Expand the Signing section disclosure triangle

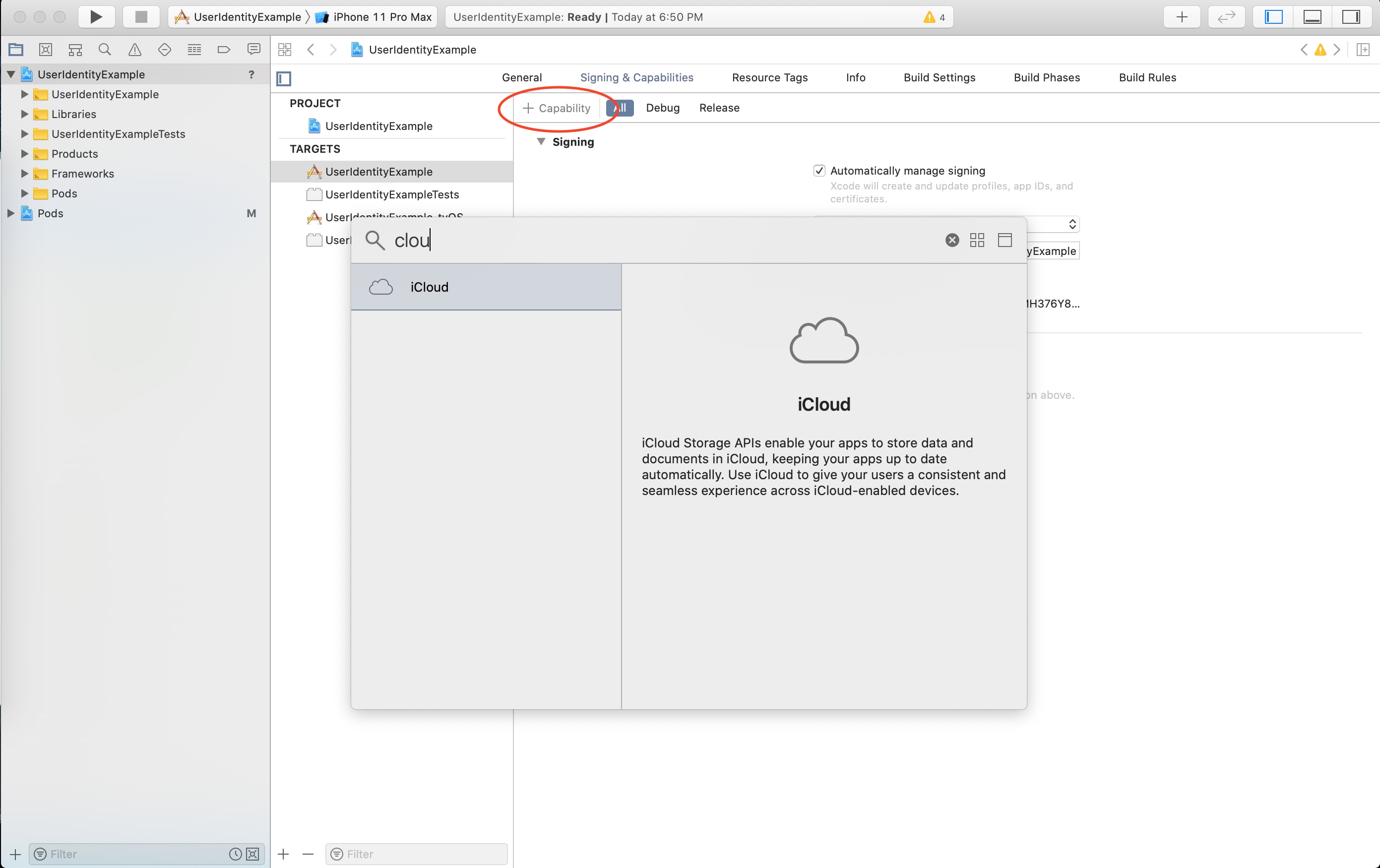(x=541, y=141)
